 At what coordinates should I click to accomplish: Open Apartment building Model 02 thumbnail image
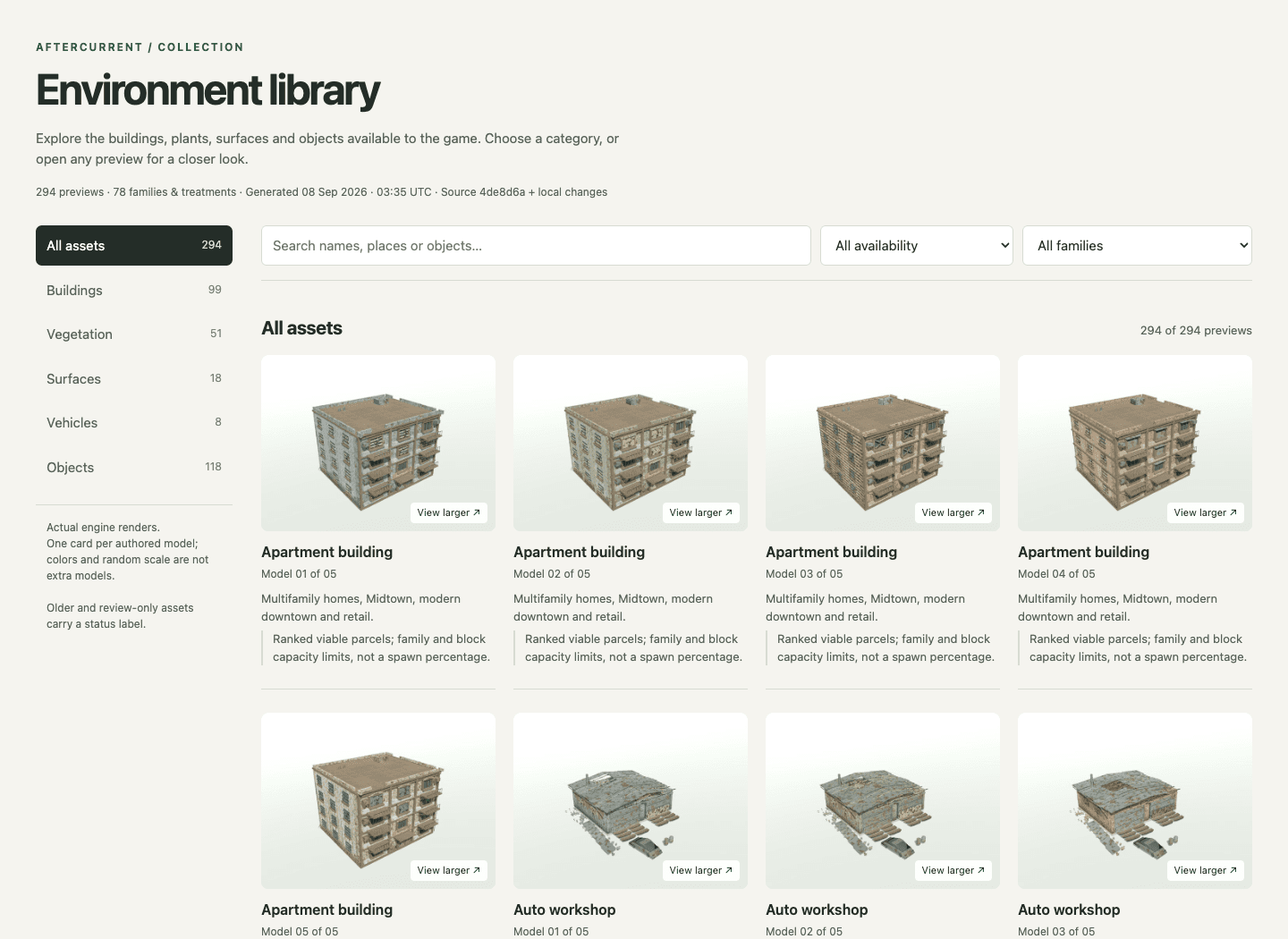point(631,443)
